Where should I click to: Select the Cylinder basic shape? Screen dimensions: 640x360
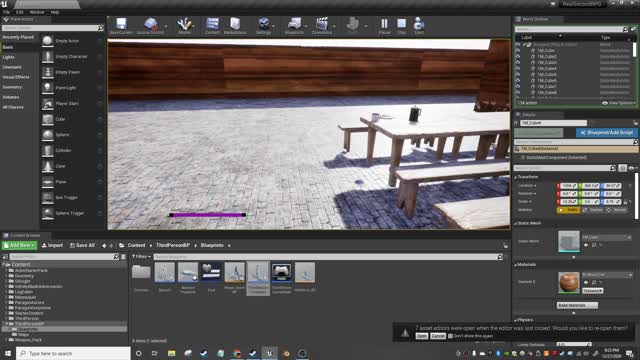72,150
